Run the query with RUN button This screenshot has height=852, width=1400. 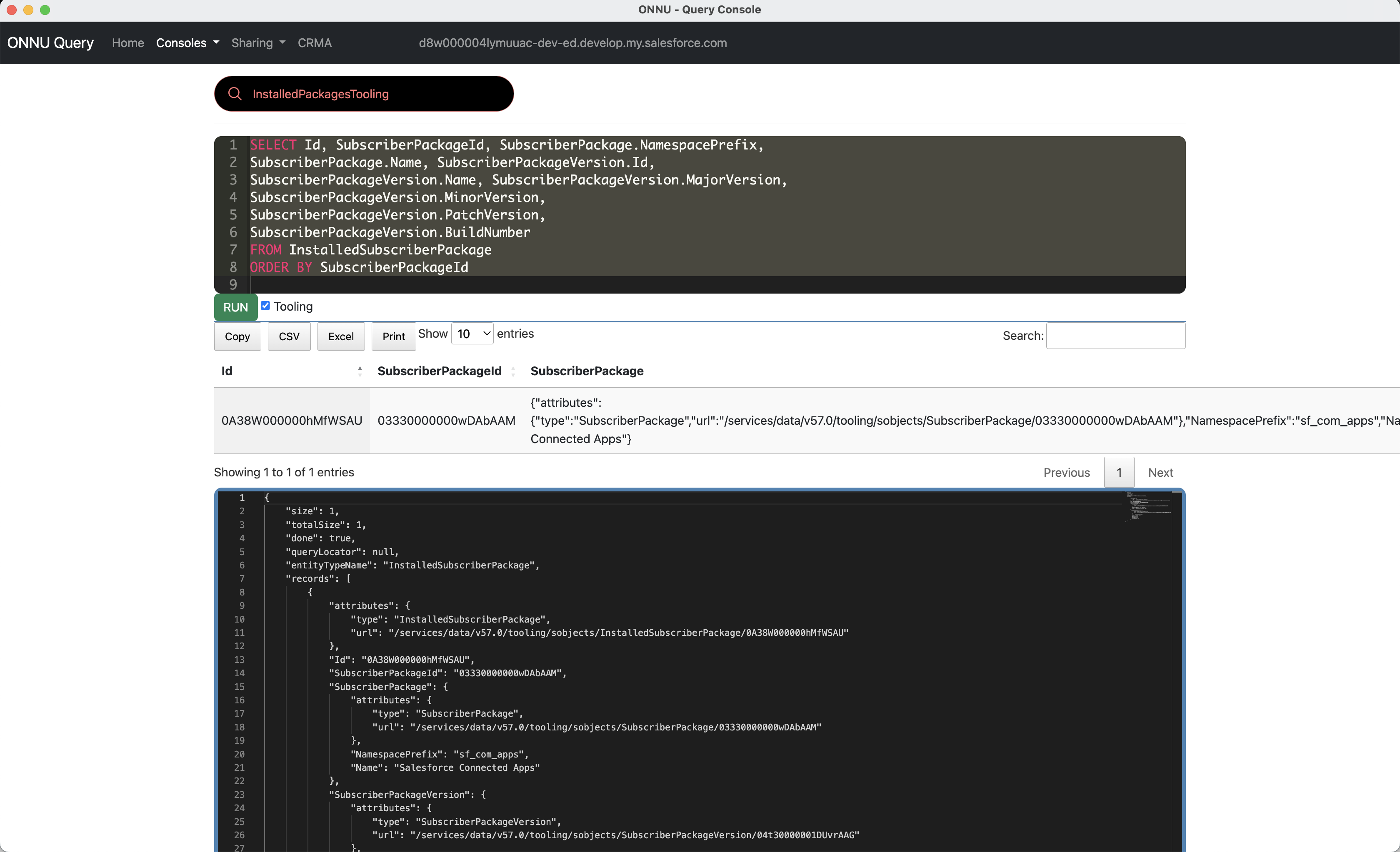pos(235,307)
